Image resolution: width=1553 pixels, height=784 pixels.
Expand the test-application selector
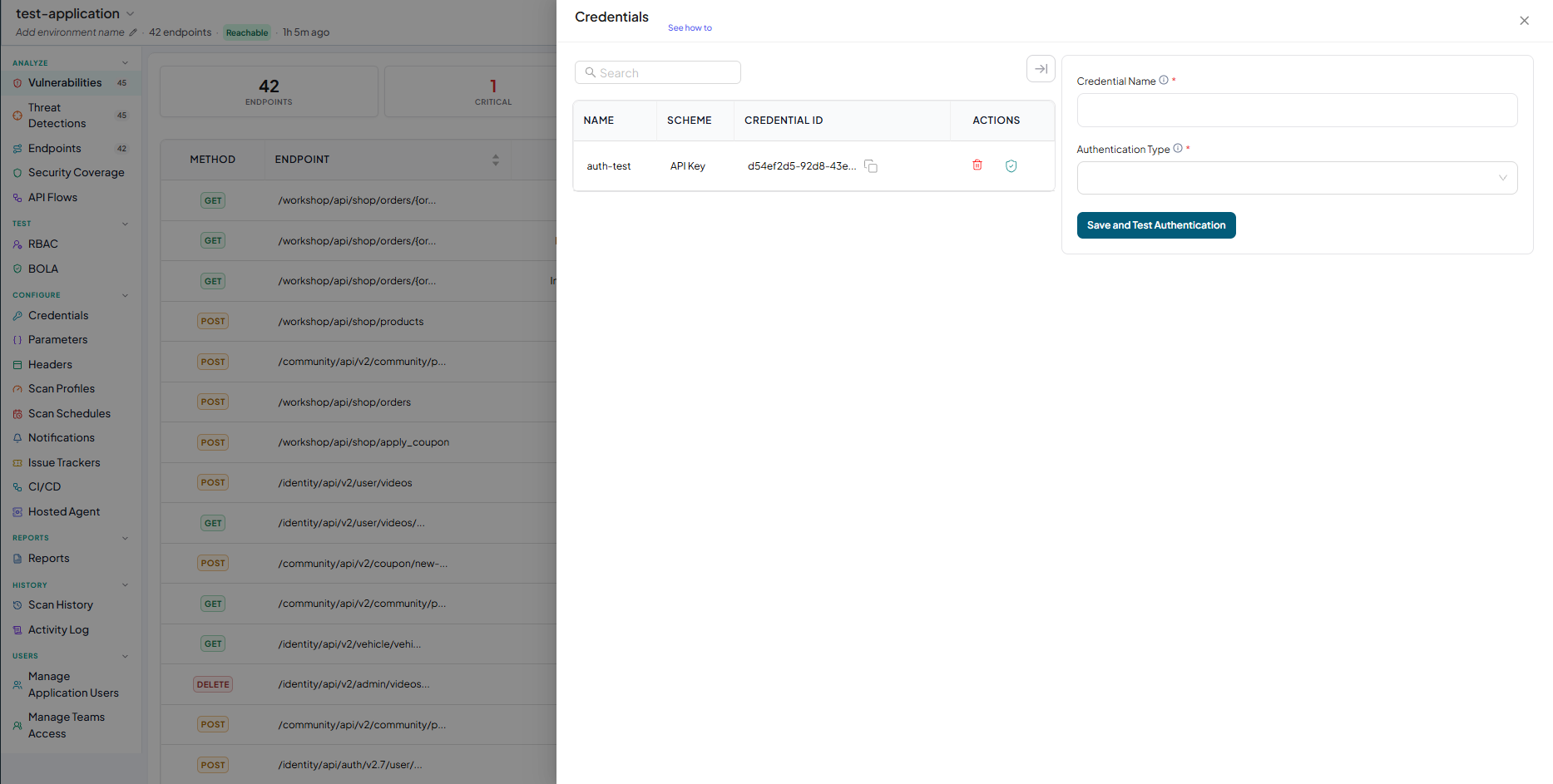pos(130,14)
